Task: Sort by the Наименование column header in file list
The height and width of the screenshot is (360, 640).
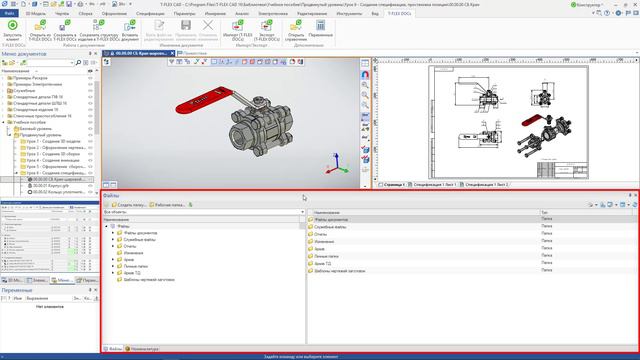Action: pyautogui.click(x=423, y=212)
